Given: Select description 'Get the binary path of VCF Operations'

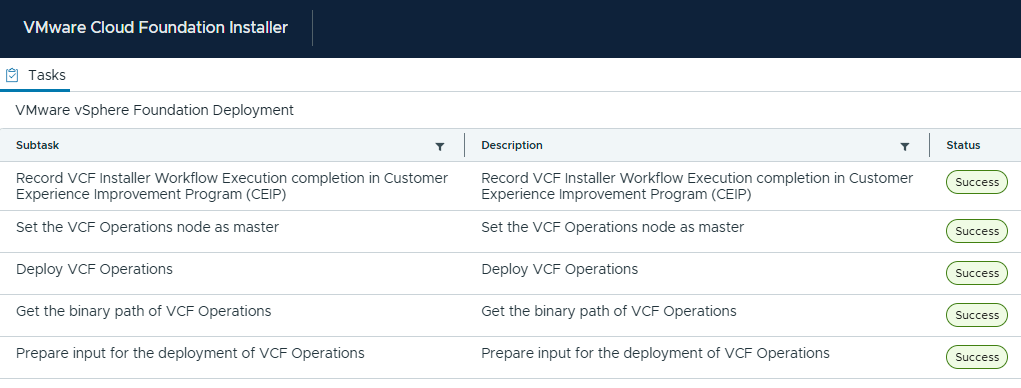Looking at the screenshot, I should point(609,311).
